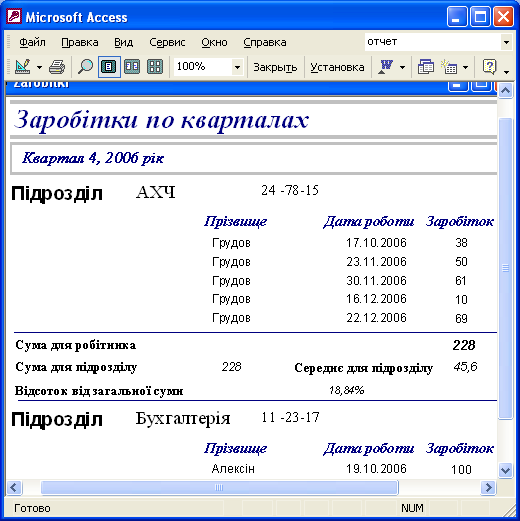
Task: Select the Zoom magnifier tool
Action: click(x=85, y=67)
